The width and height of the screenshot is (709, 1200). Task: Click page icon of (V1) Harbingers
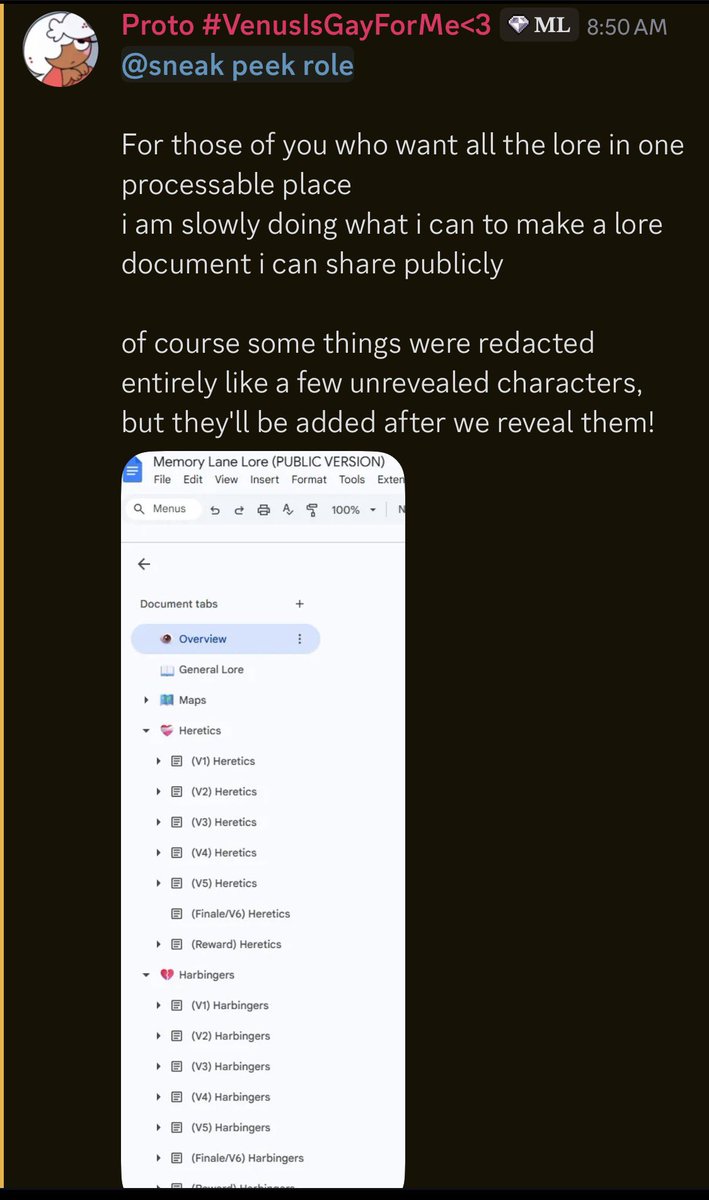pos(177,1005)
